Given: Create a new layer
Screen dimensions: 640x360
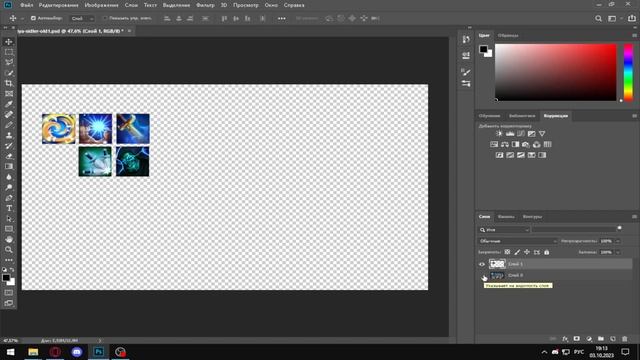Looking at the screenshot, I should [613, 339].
